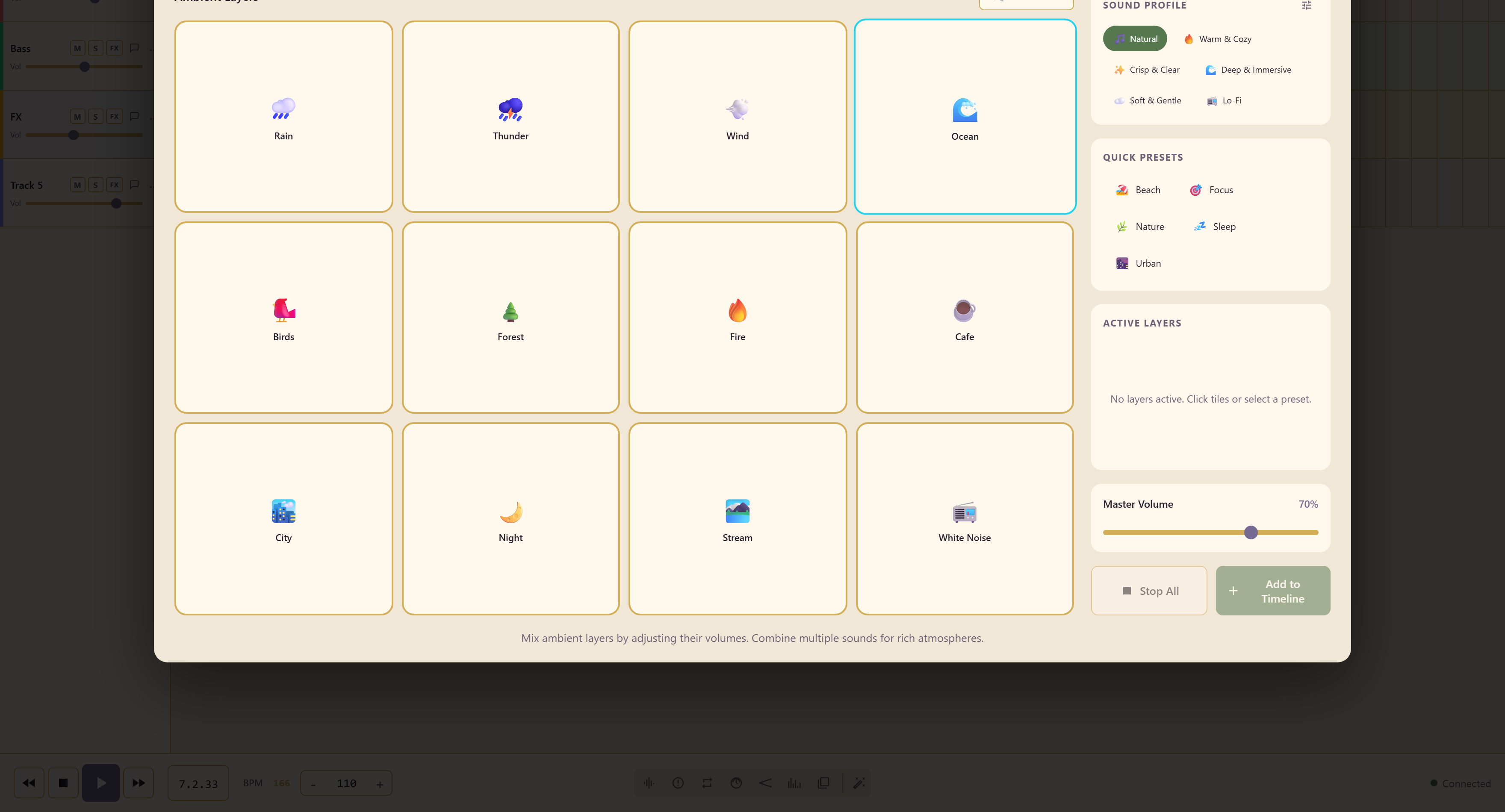This screenshot has width=1505, height=812.
Task: Solo the Bass track
Action: (x=96, y=48)
